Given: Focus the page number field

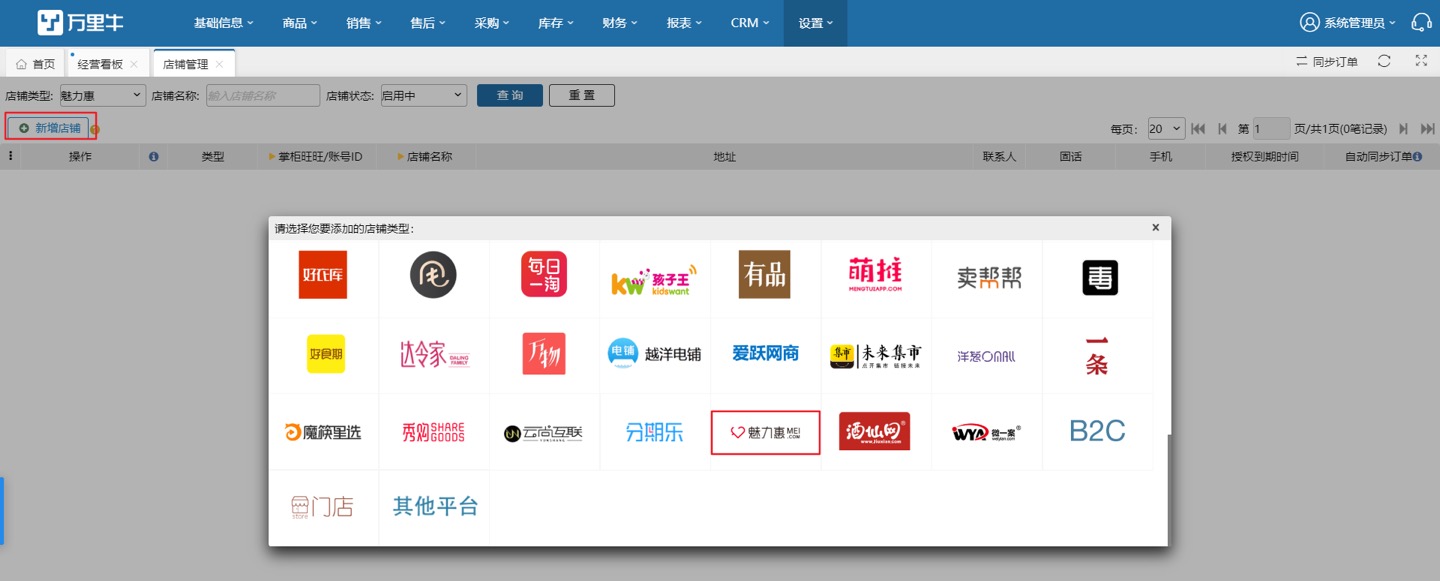Looking at the screenshot, I should (1272, 128).
